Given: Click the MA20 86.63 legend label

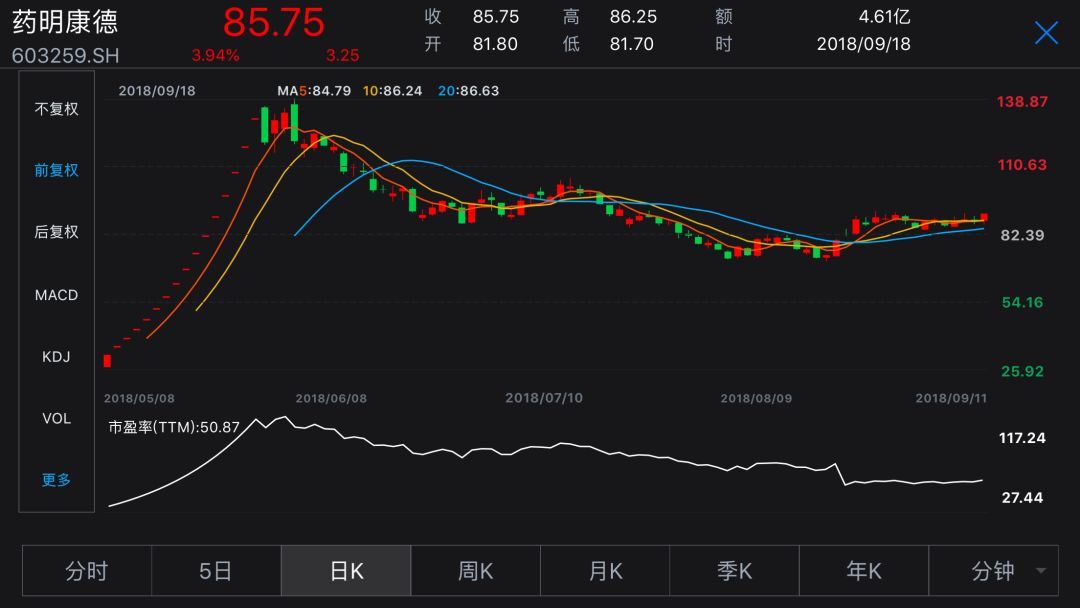Looking at the screenshot, I should (x=468, y=91).
